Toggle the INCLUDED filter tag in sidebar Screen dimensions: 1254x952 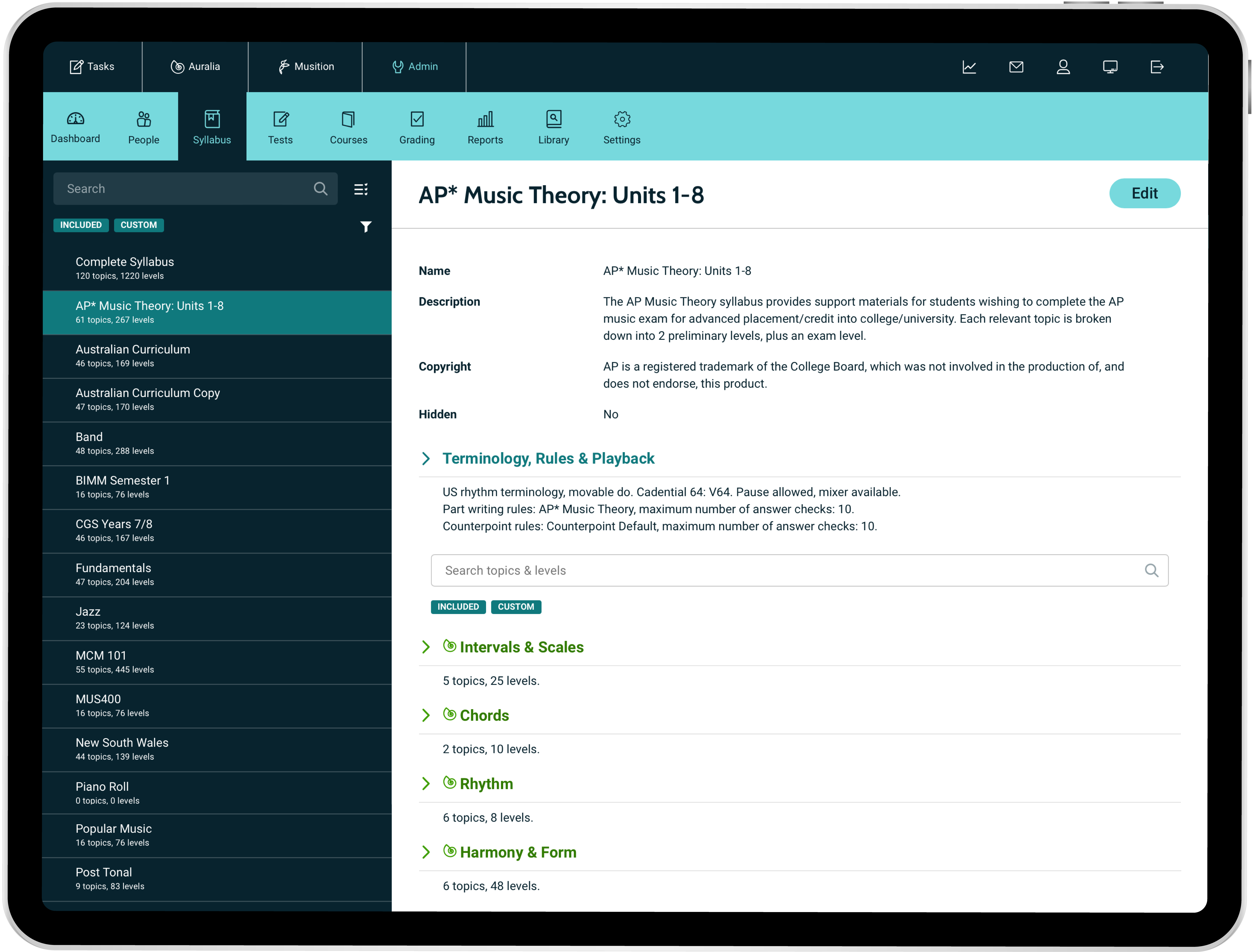tap(81, 225)
